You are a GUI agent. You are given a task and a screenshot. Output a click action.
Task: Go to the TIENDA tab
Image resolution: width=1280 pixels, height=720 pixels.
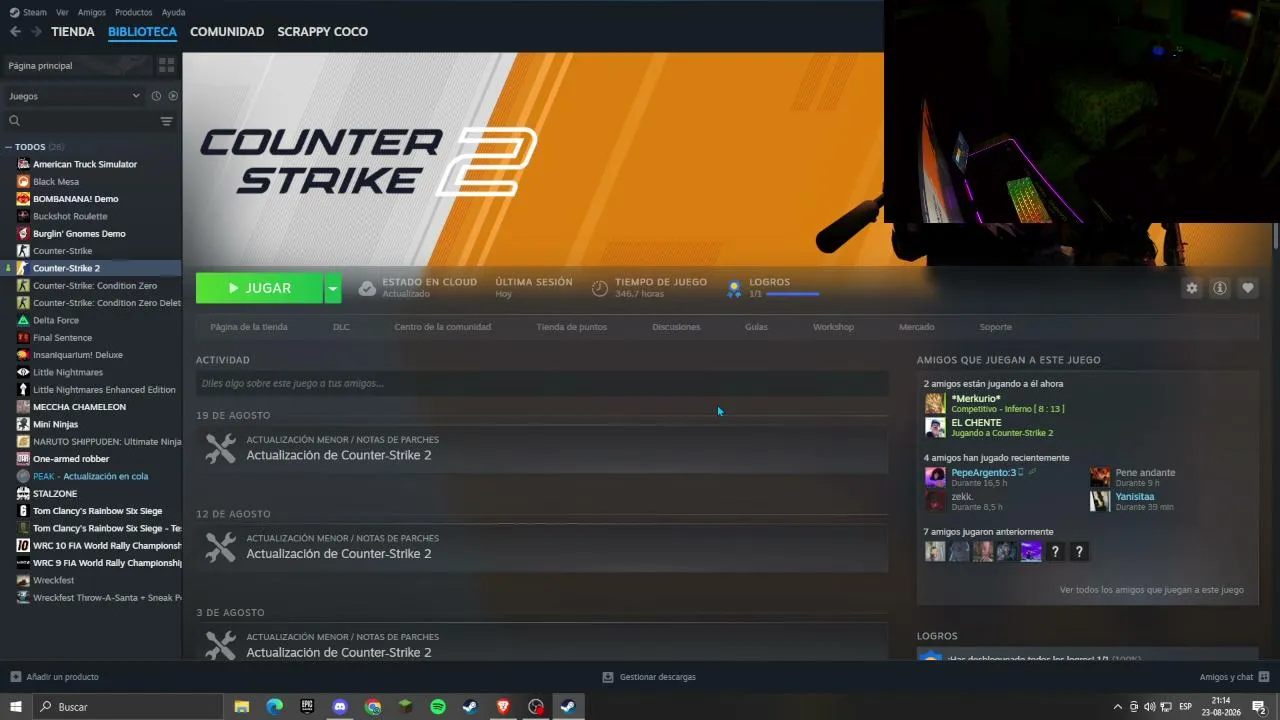click(73, 32)
